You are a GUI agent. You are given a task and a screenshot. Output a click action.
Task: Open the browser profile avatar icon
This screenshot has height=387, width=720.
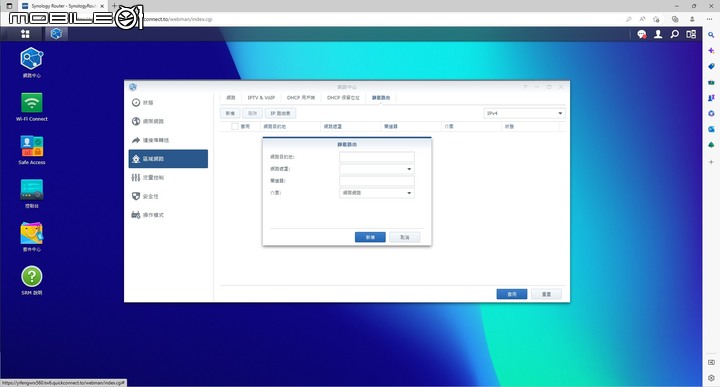click(x=692, y=19)
